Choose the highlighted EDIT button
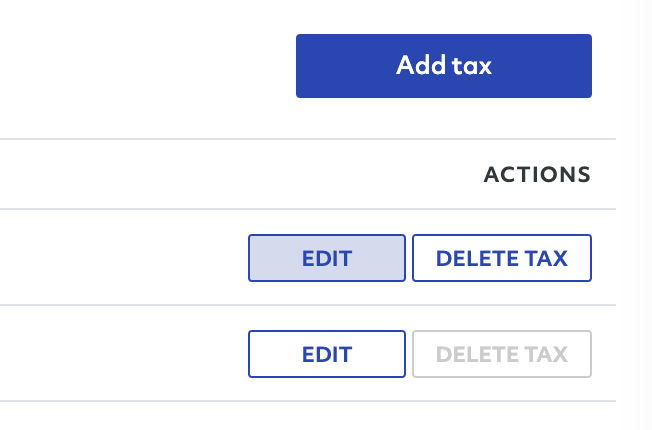The width and height of the screenshot is (652, 430). 327,258
